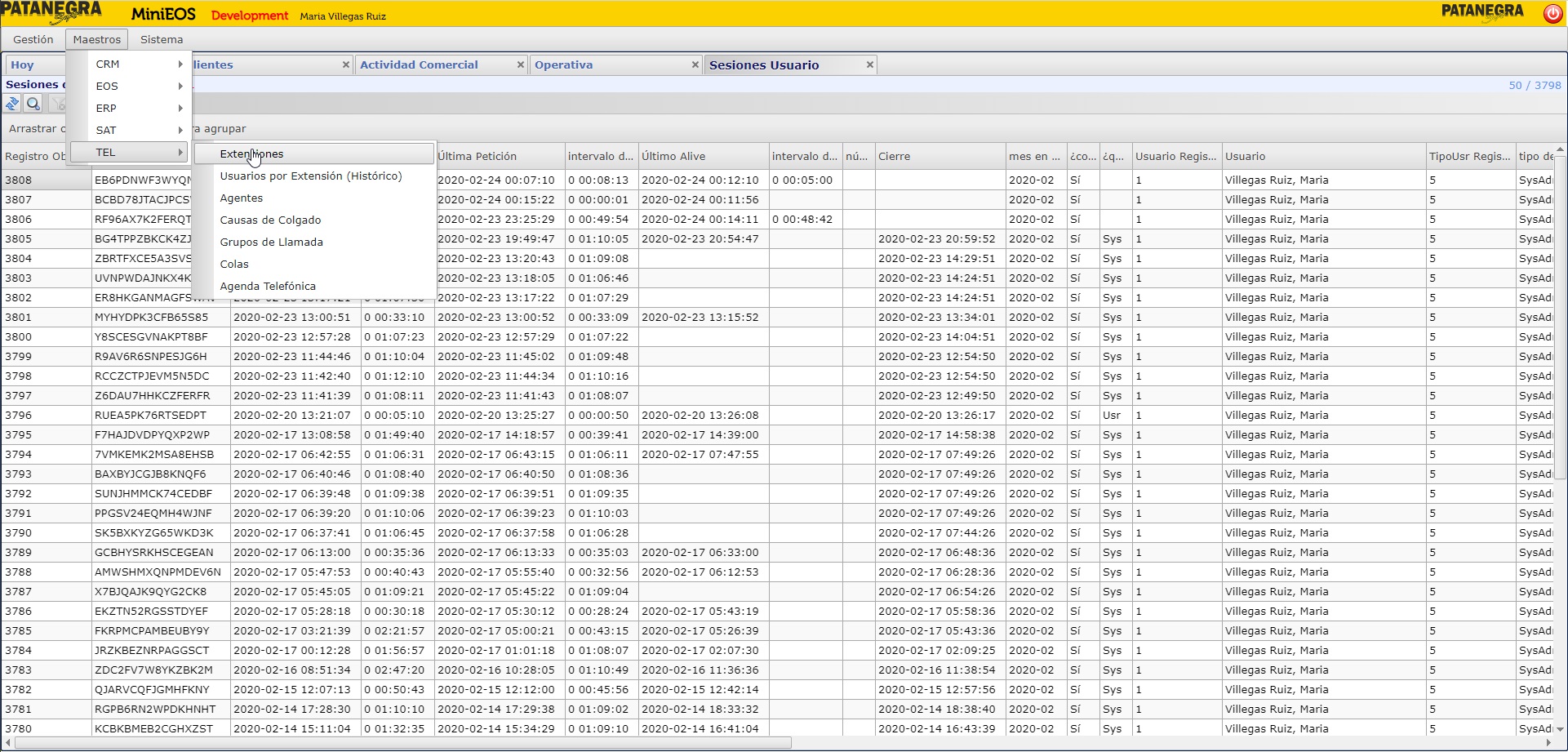Viewport: 1568px width, 752px height.
Task: Sort by Usuario Regis... column header
Action: (1177, 156)
